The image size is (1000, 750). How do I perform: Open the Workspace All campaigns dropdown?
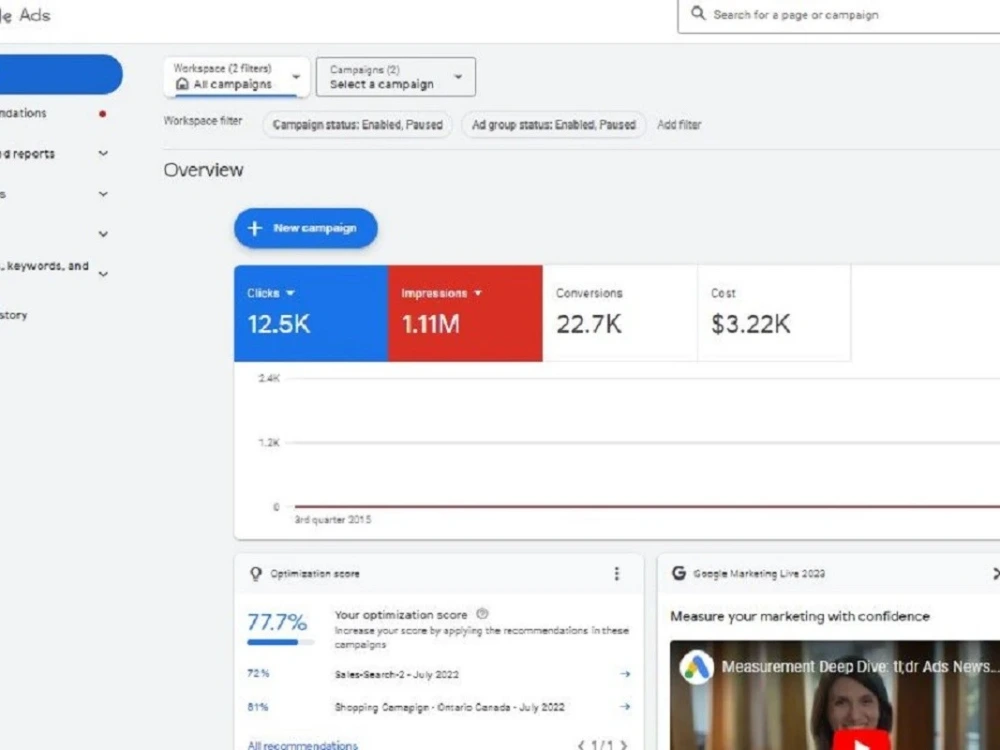click(x=237, y=77)
